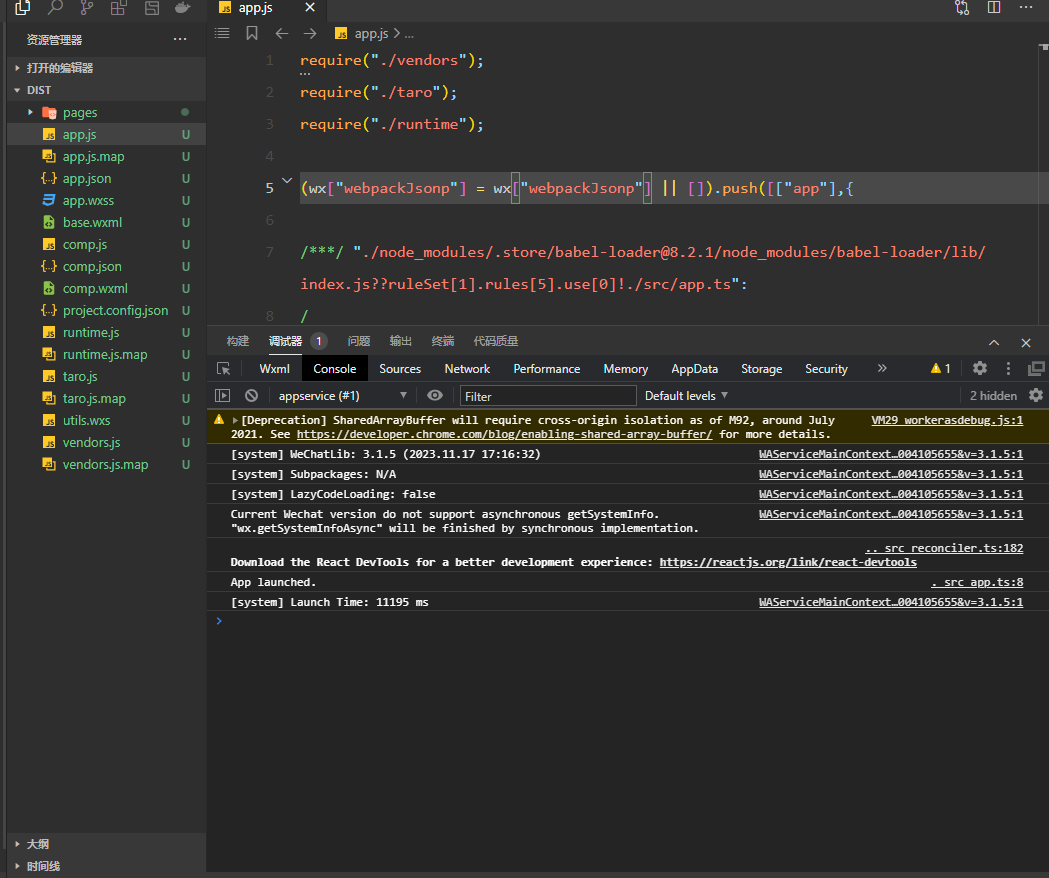Open the react-devtools link
Image resolution: width=1049 pixels, height=878 pixels.
pos(788,562)
